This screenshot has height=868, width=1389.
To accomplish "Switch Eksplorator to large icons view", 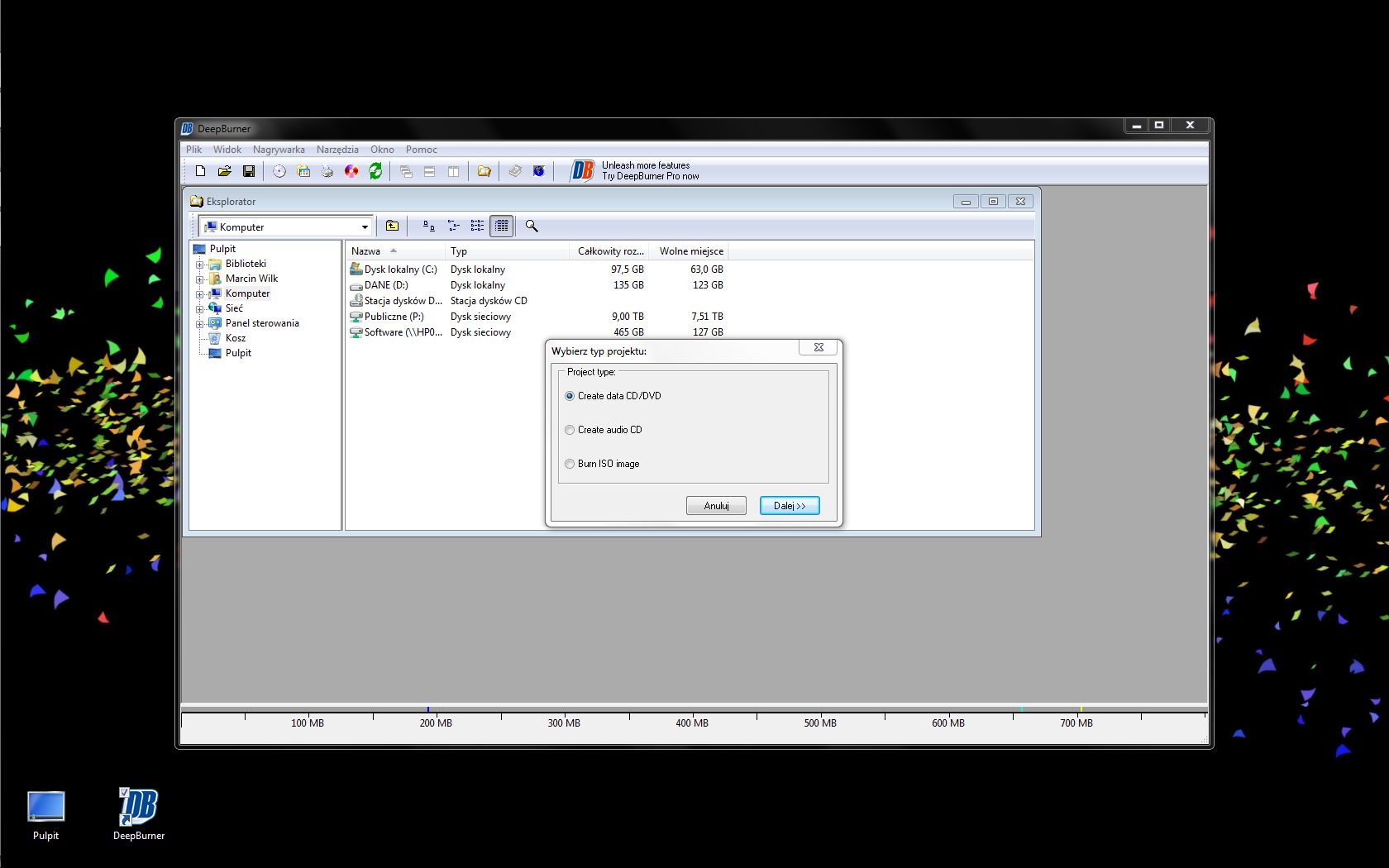I will (429, 226).
